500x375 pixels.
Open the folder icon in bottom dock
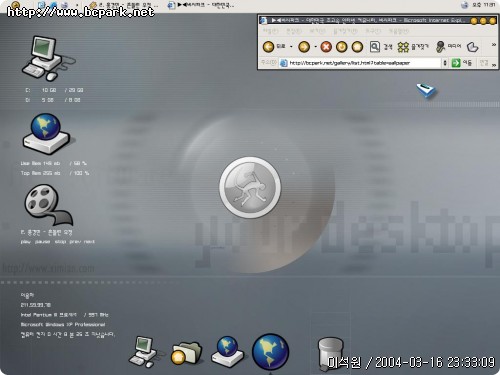[x=186, y=353]
